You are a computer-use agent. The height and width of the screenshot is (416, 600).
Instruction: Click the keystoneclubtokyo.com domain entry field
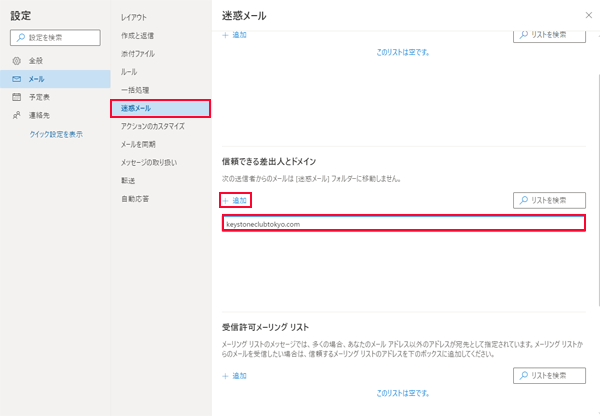(404, 223)
